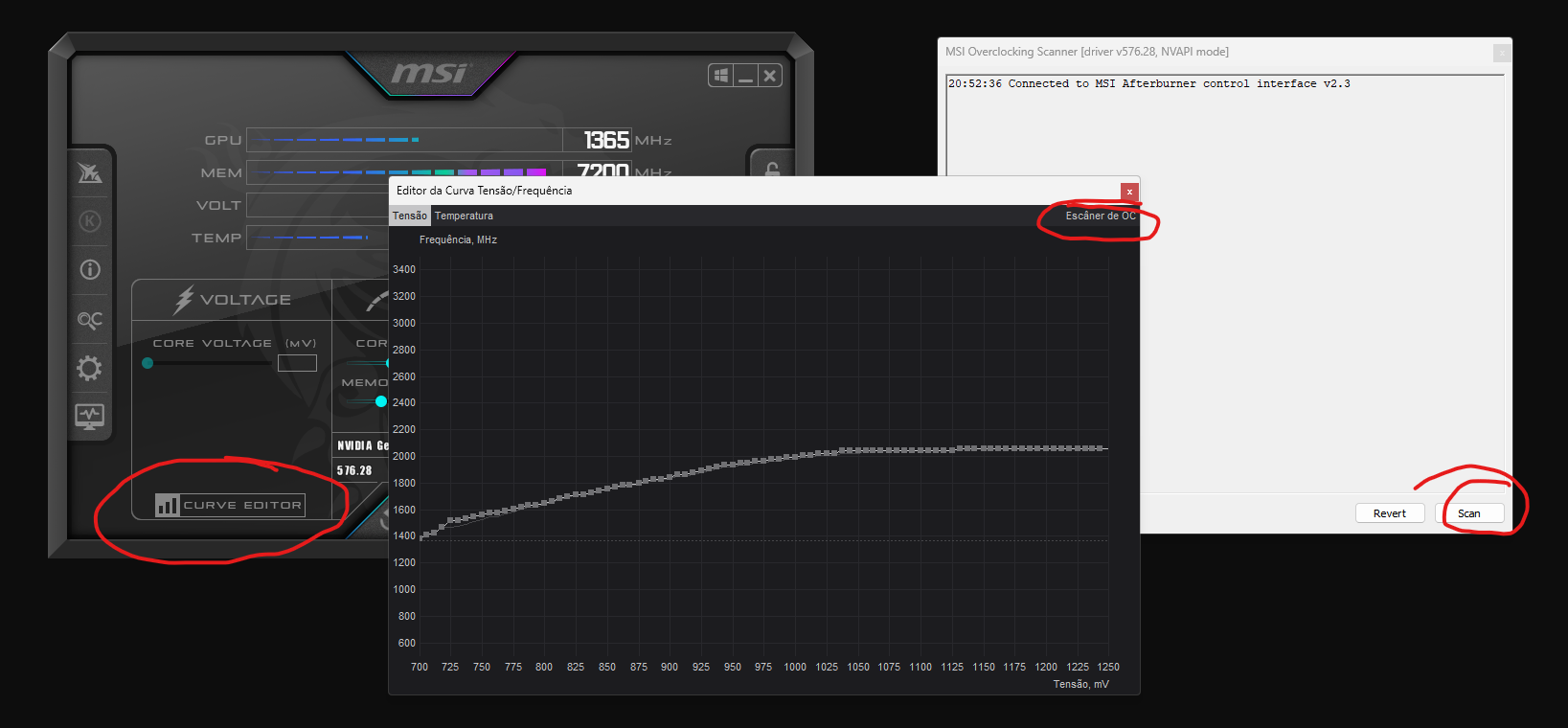
Task: Click the 'Connected to MSI Afterburner' log line
Action: [1149, 83]
